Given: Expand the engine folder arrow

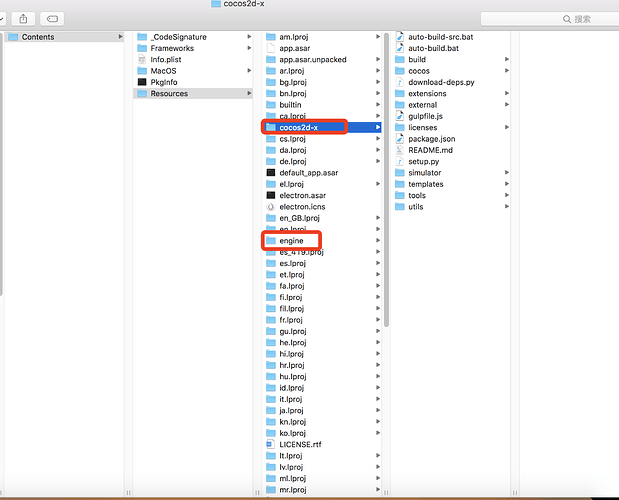Looking at the screenshot, I should point(378,240).
